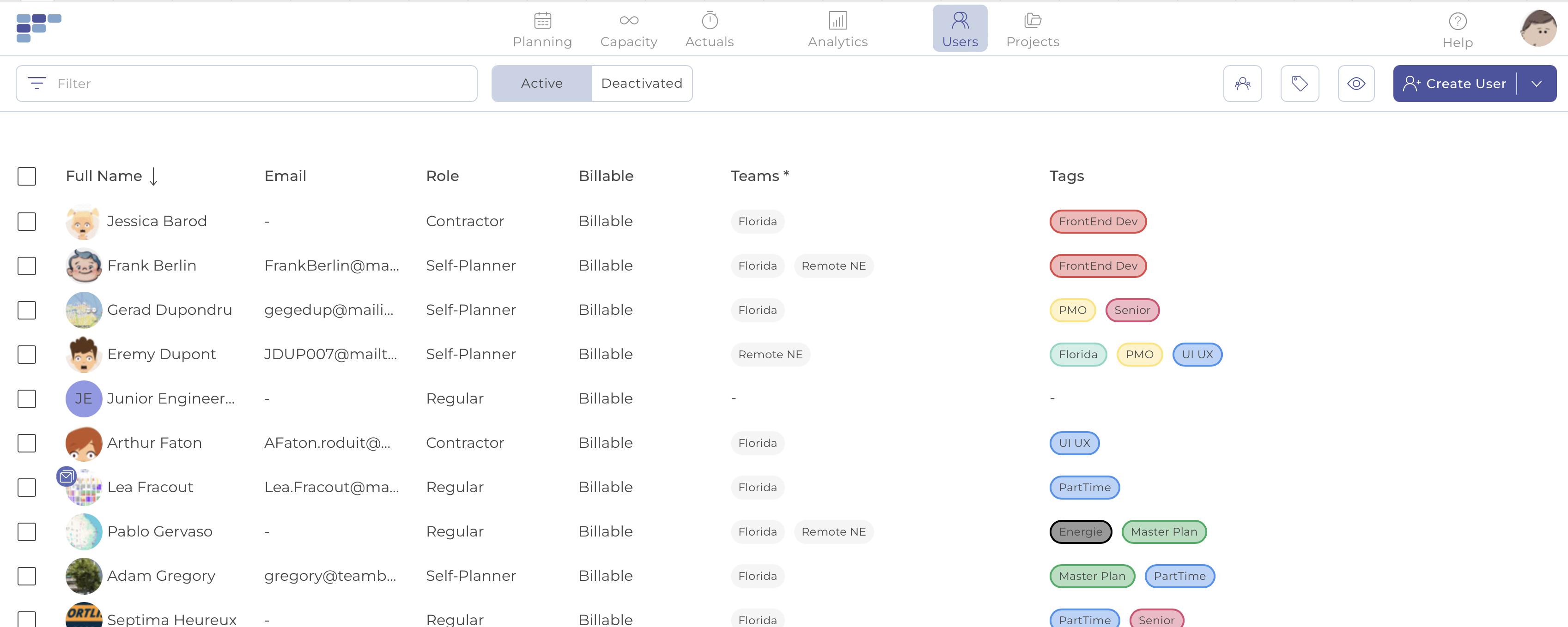Switch to the Deactivated users tab

(x=641, y=83)
